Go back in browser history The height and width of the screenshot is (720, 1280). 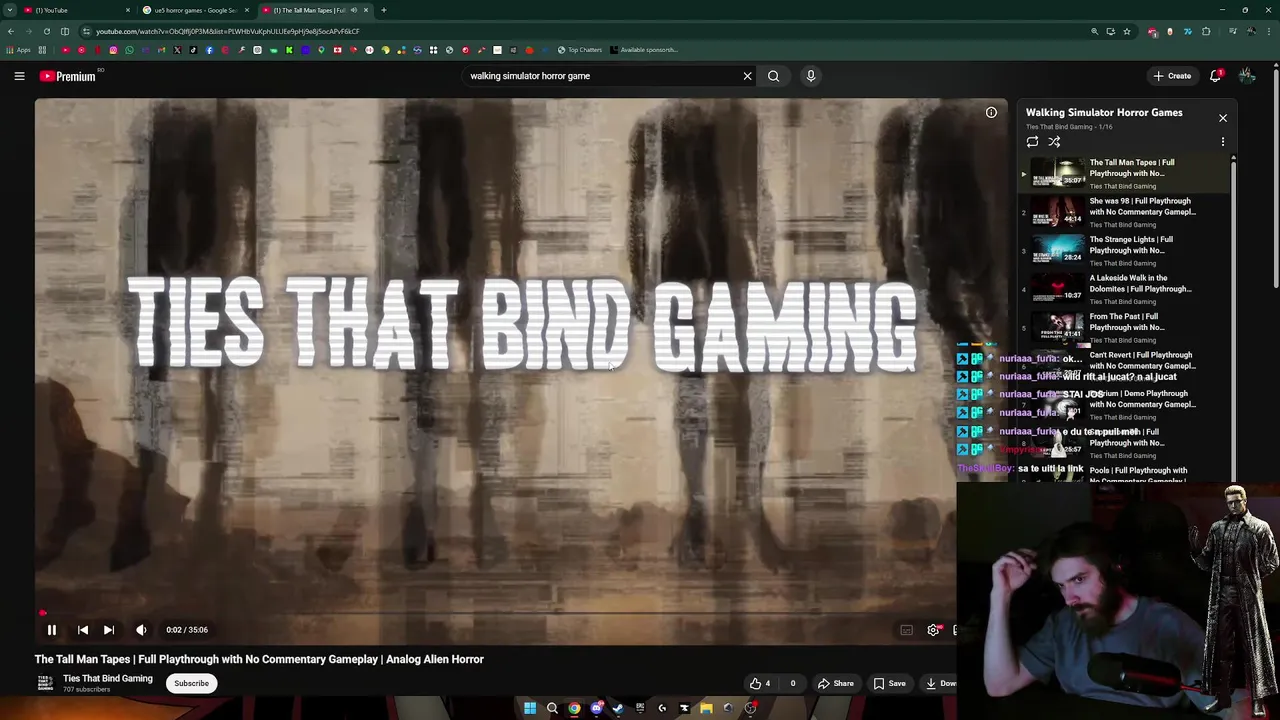coord(11,31)
